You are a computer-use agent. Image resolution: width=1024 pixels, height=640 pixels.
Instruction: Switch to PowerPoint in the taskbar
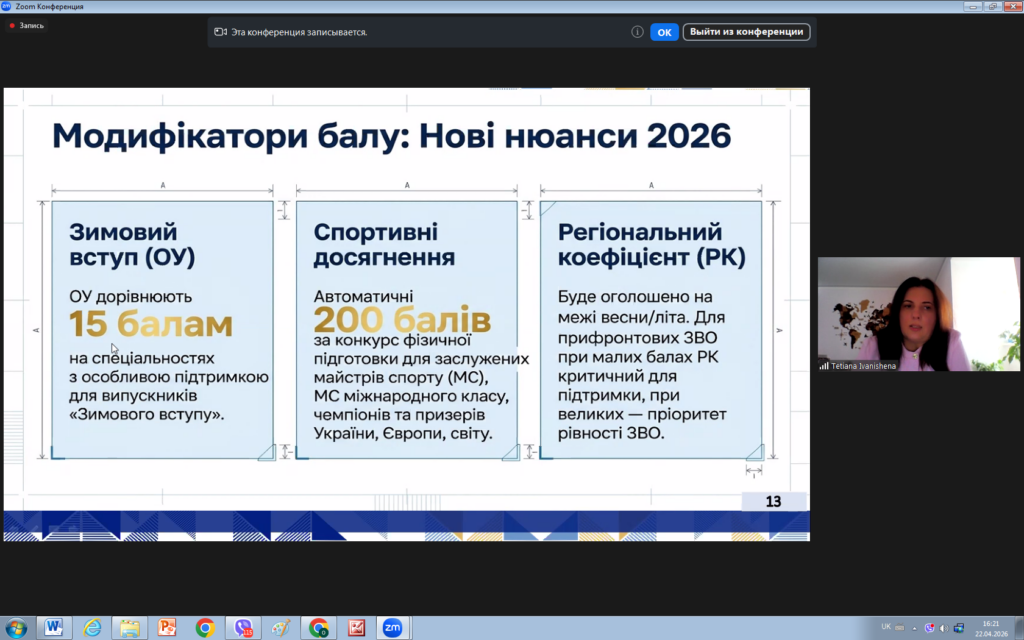coord(167,628)
